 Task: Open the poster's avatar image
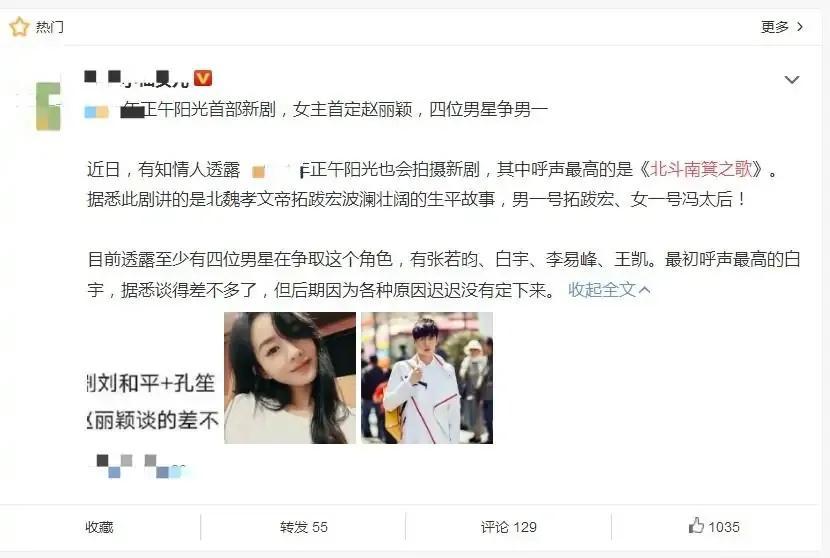[x=48, y=106]
